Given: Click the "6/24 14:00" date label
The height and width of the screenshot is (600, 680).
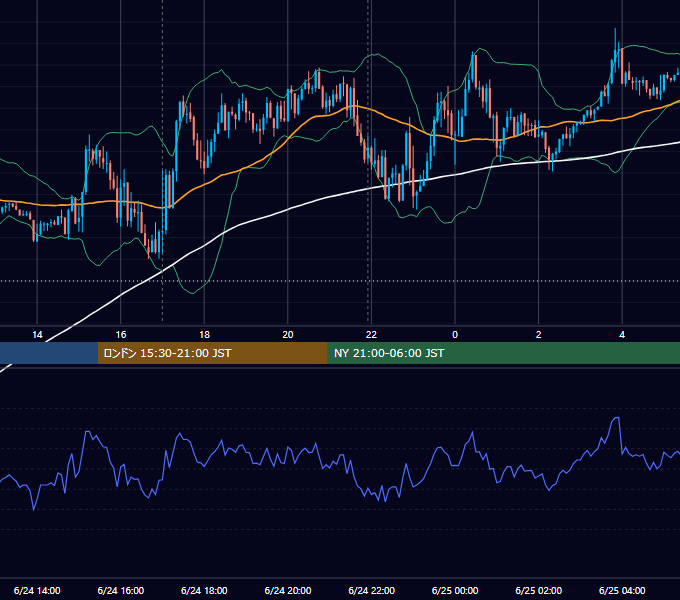Looking at the screenshot, I should click(37, 590).
